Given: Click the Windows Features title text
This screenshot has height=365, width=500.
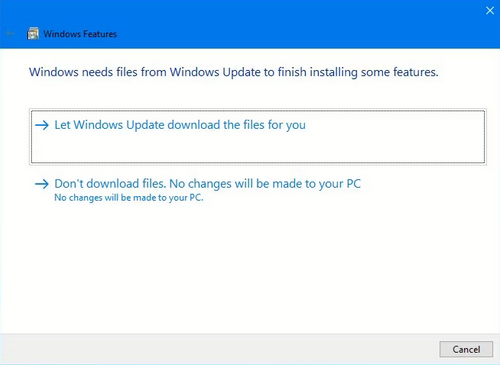Looking at the screenshot, I should point(80,34).
